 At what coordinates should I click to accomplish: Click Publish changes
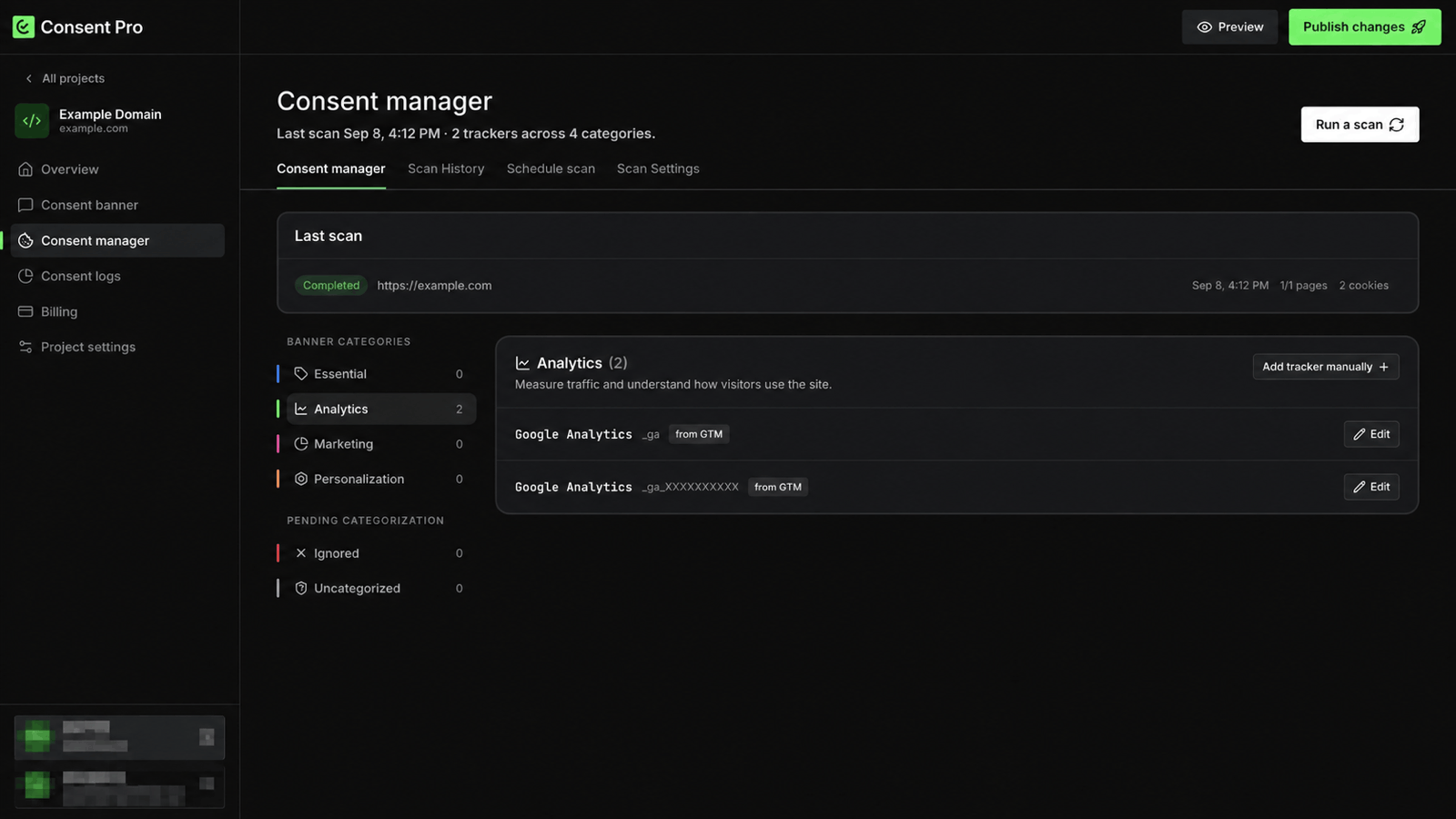pyautogui.click(x=1364, y=27)
